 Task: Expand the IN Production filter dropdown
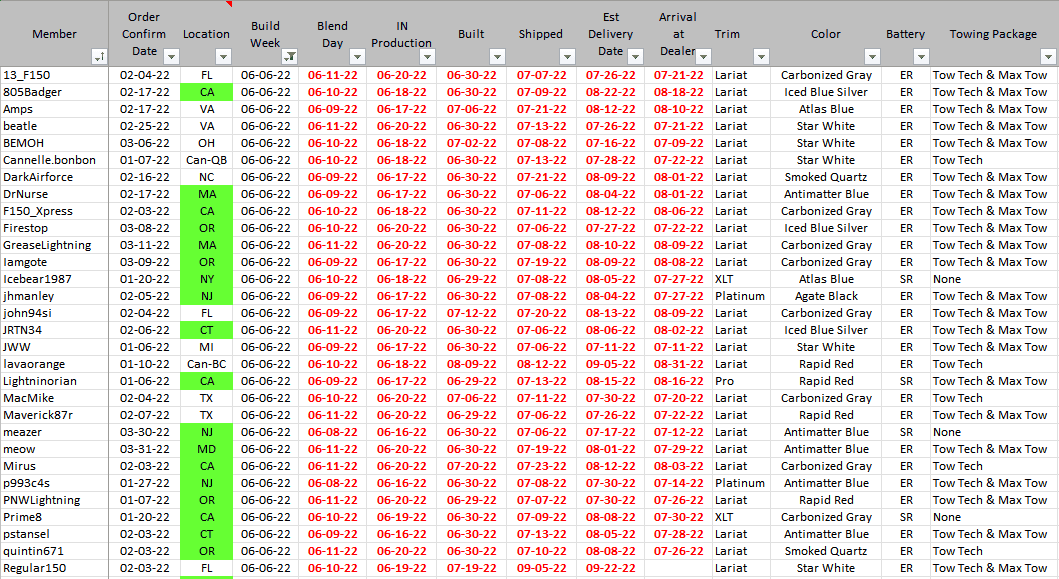point(427,57)
